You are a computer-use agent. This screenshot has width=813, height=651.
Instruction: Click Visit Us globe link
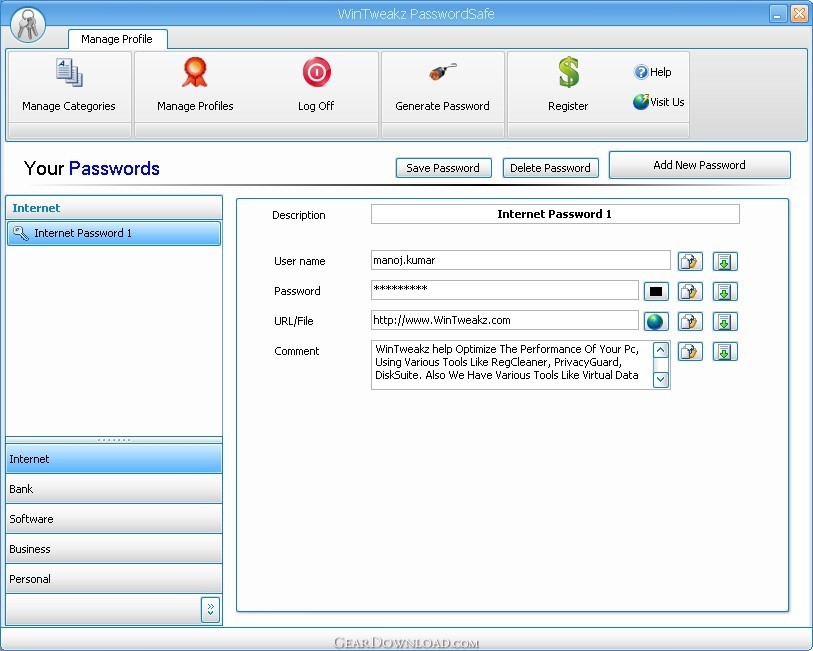pyautogui.click(x=658, y=102)
